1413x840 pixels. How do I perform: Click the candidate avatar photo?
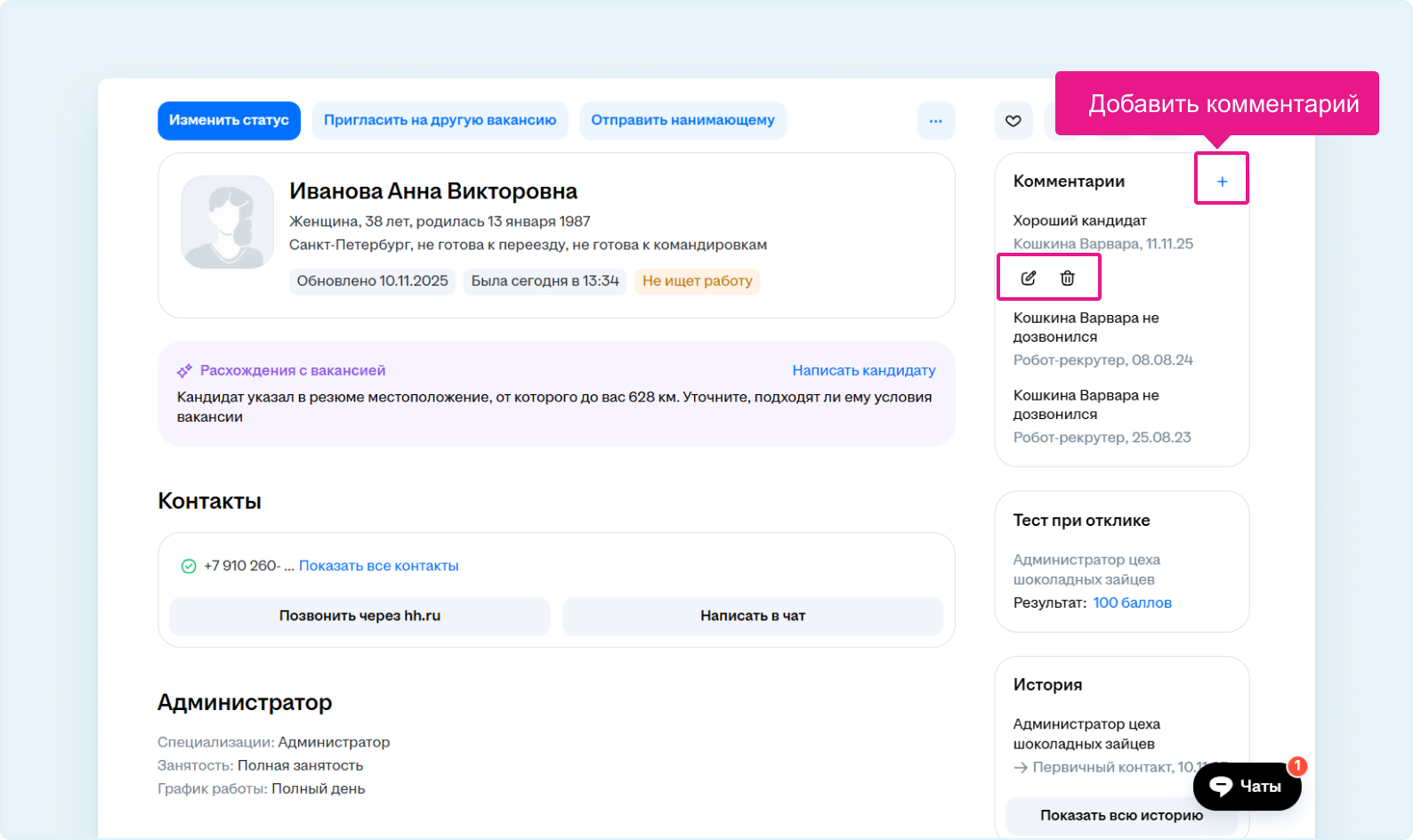click(228, 222)
